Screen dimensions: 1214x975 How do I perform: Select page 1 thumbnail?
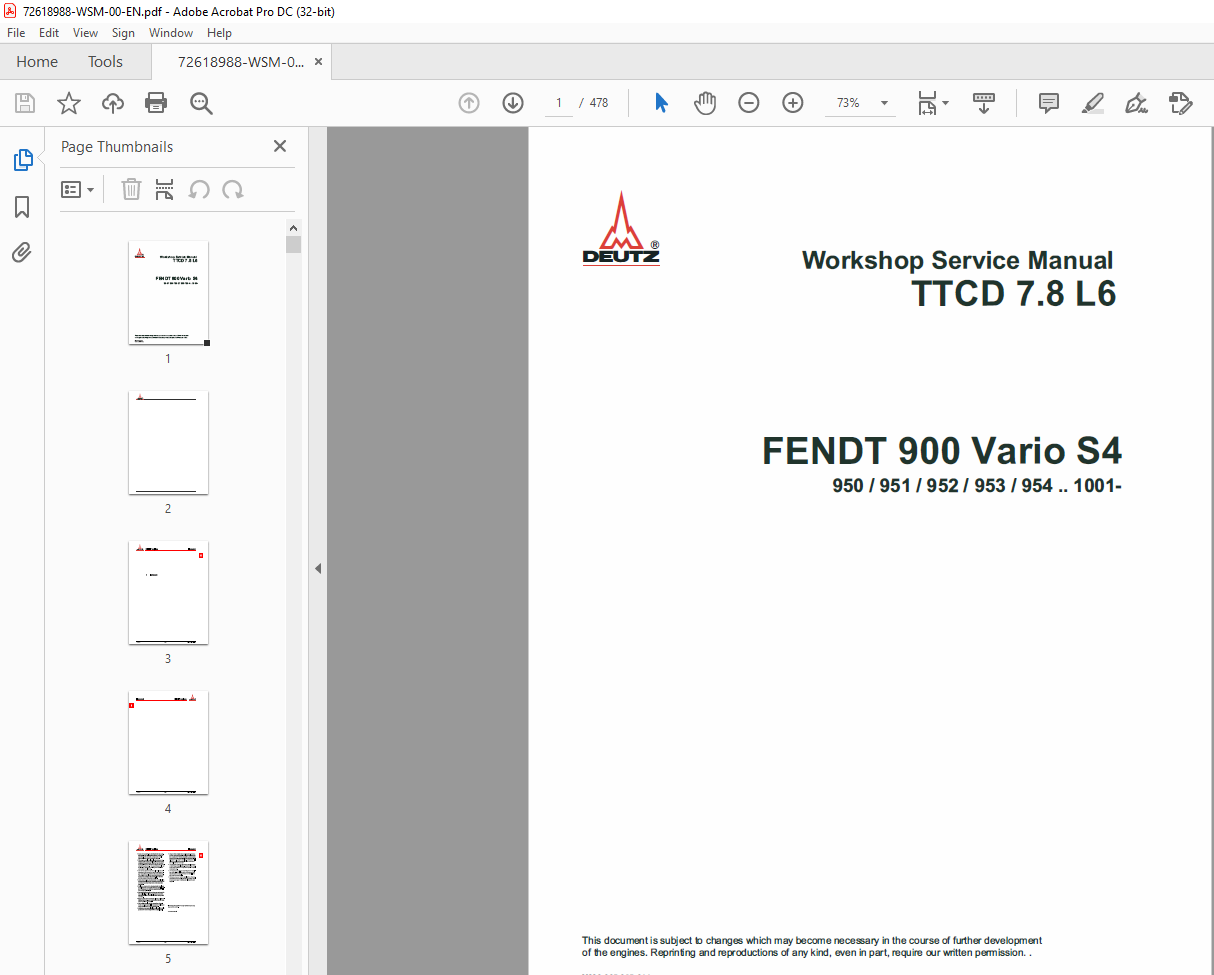168,293
